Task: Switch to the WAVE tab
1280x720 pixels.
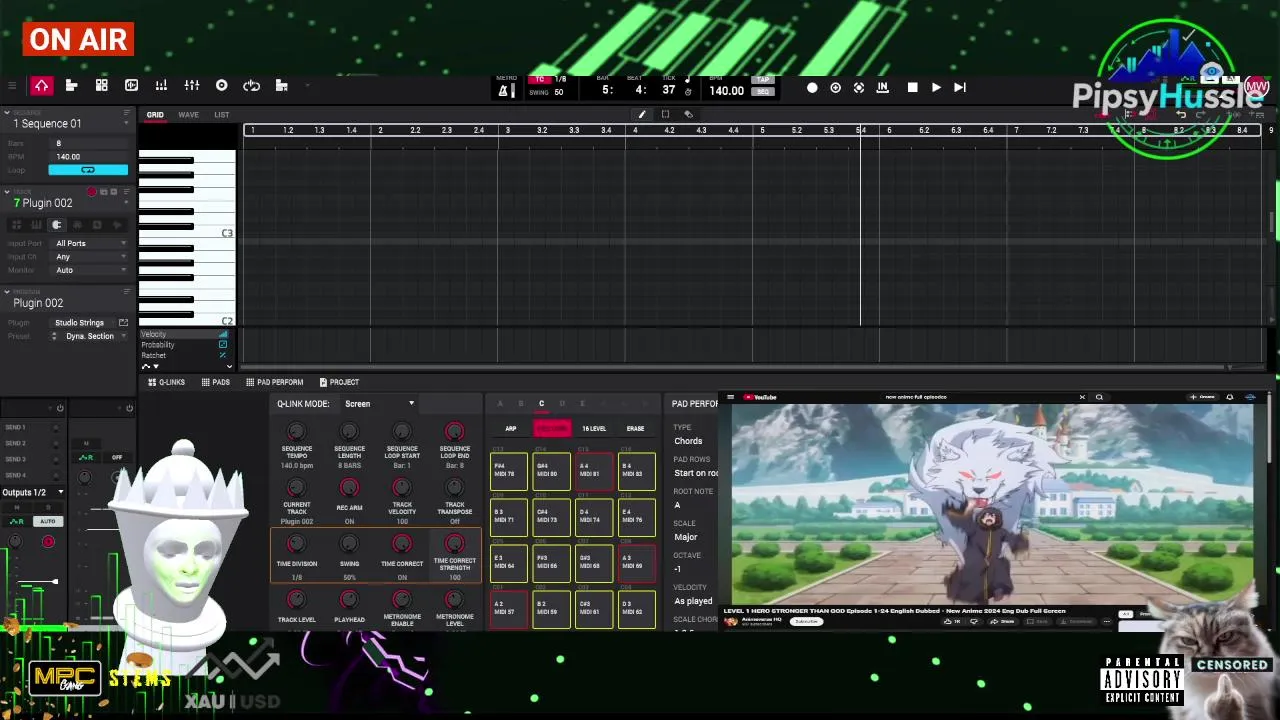Action: tap(188, 115)
